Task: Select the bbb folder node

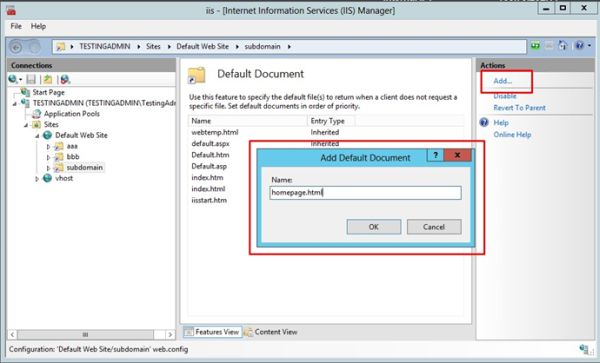Action: 73,156
